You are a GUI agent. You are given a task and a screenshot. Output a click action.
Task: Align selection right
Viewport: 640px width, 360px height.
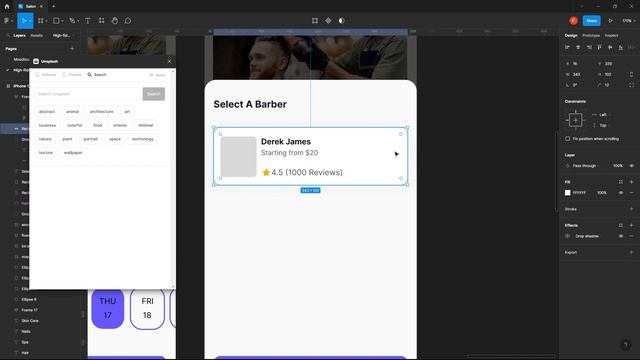coord(589,48)
